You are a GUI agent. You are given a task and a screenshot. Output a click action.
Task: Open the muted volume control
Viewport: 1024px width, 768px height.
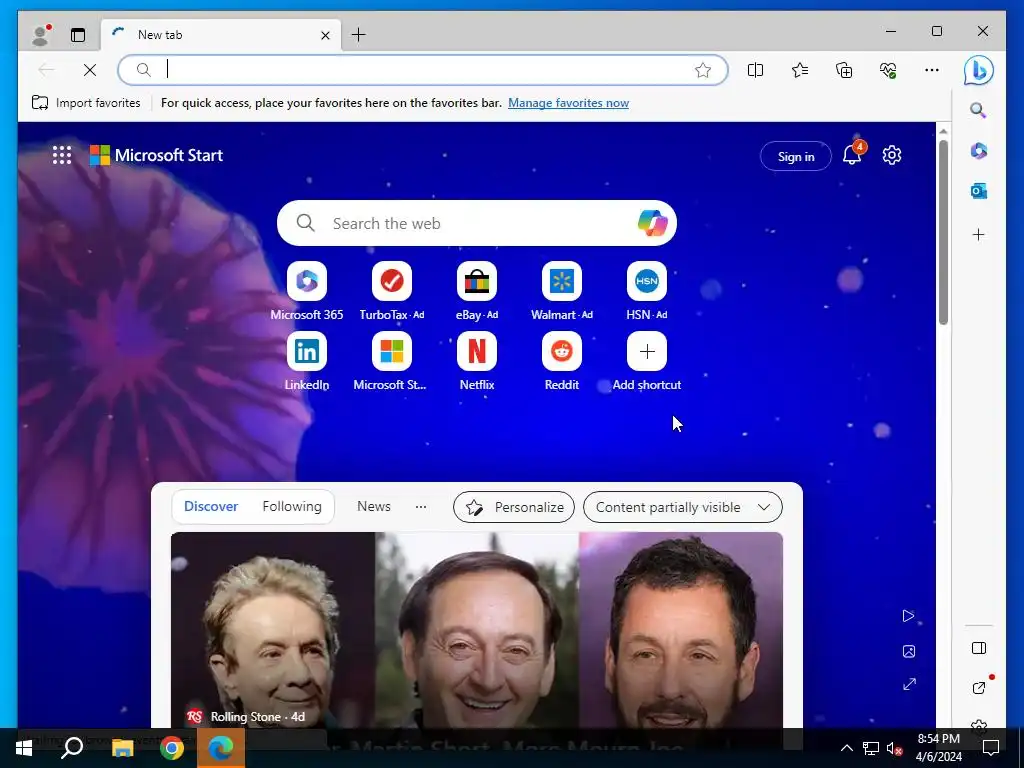(x=895, y=748)
